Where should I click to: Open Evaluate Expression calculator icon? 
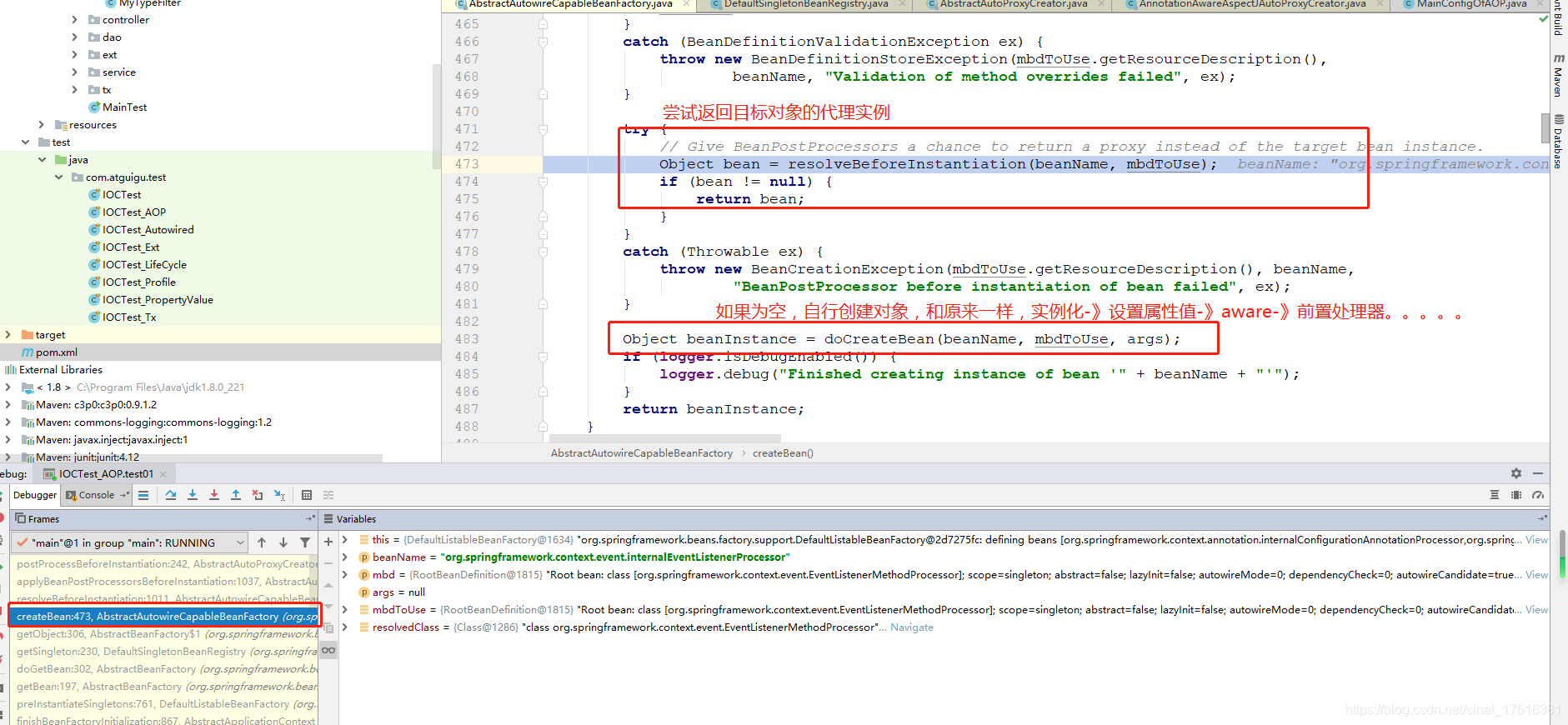tap(307, 495)
